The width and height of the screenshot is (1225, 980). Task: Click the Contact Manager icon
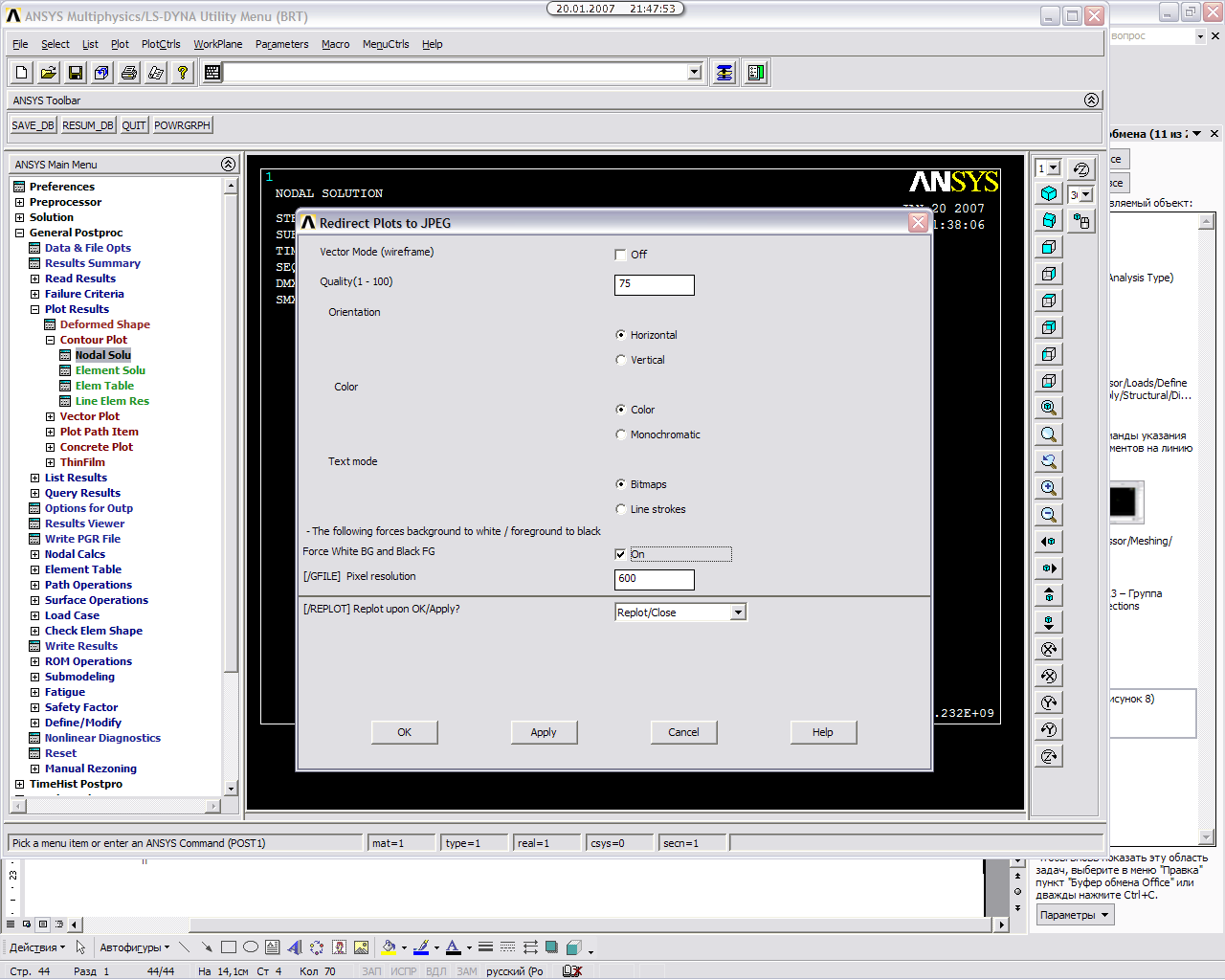[756, 73]
